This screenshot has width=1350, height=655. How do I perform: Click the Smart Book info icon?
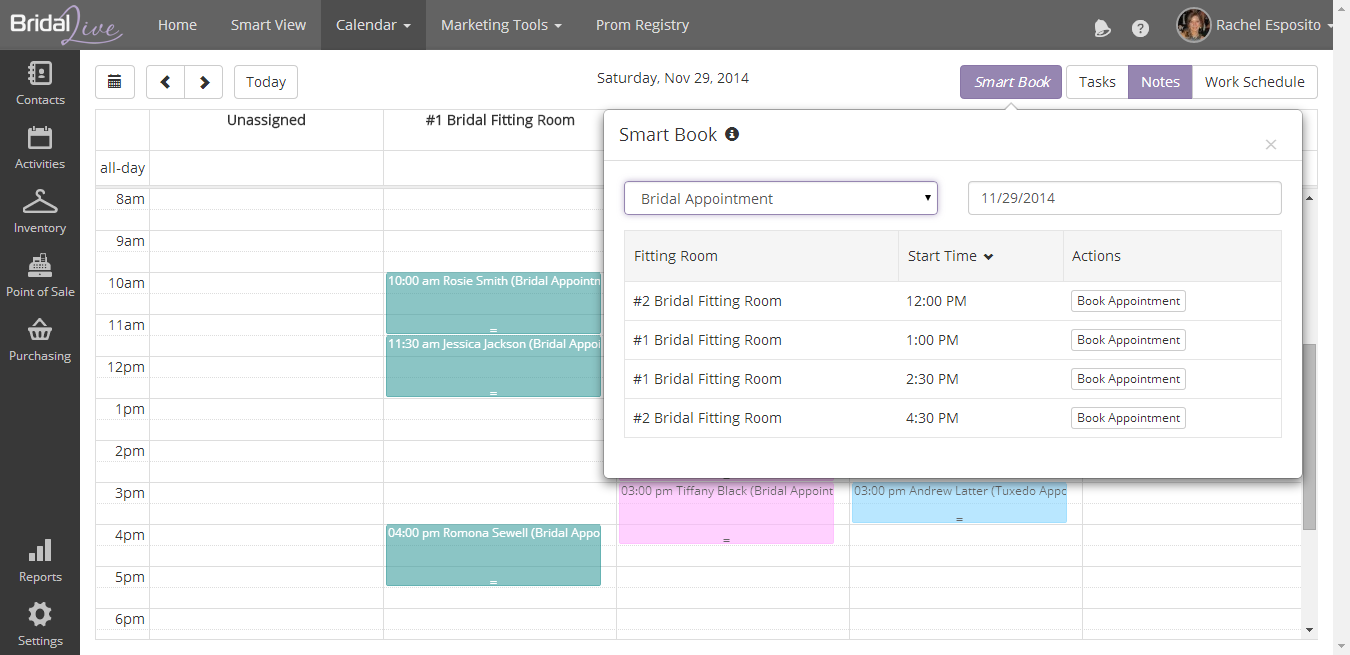click(732, 134)
